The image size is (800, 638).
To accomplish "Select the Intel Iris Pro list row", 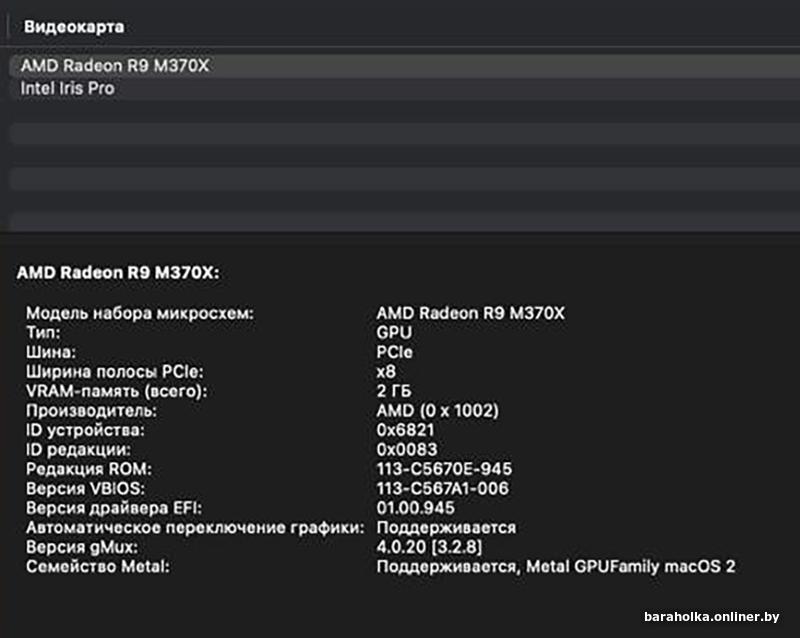I will click(x=405, y=89).
